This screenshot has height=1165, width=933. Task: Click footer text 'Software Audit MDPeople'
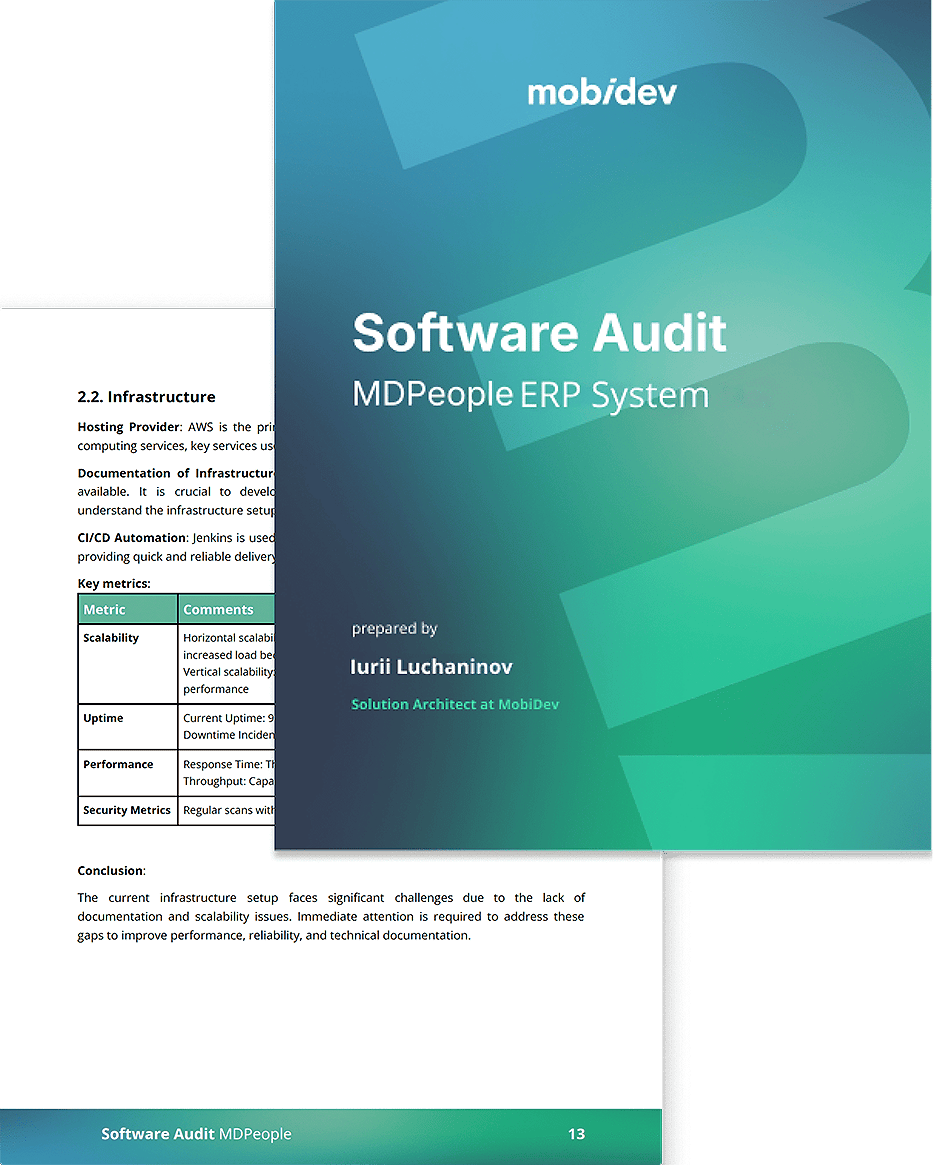tap(196, 1134)
